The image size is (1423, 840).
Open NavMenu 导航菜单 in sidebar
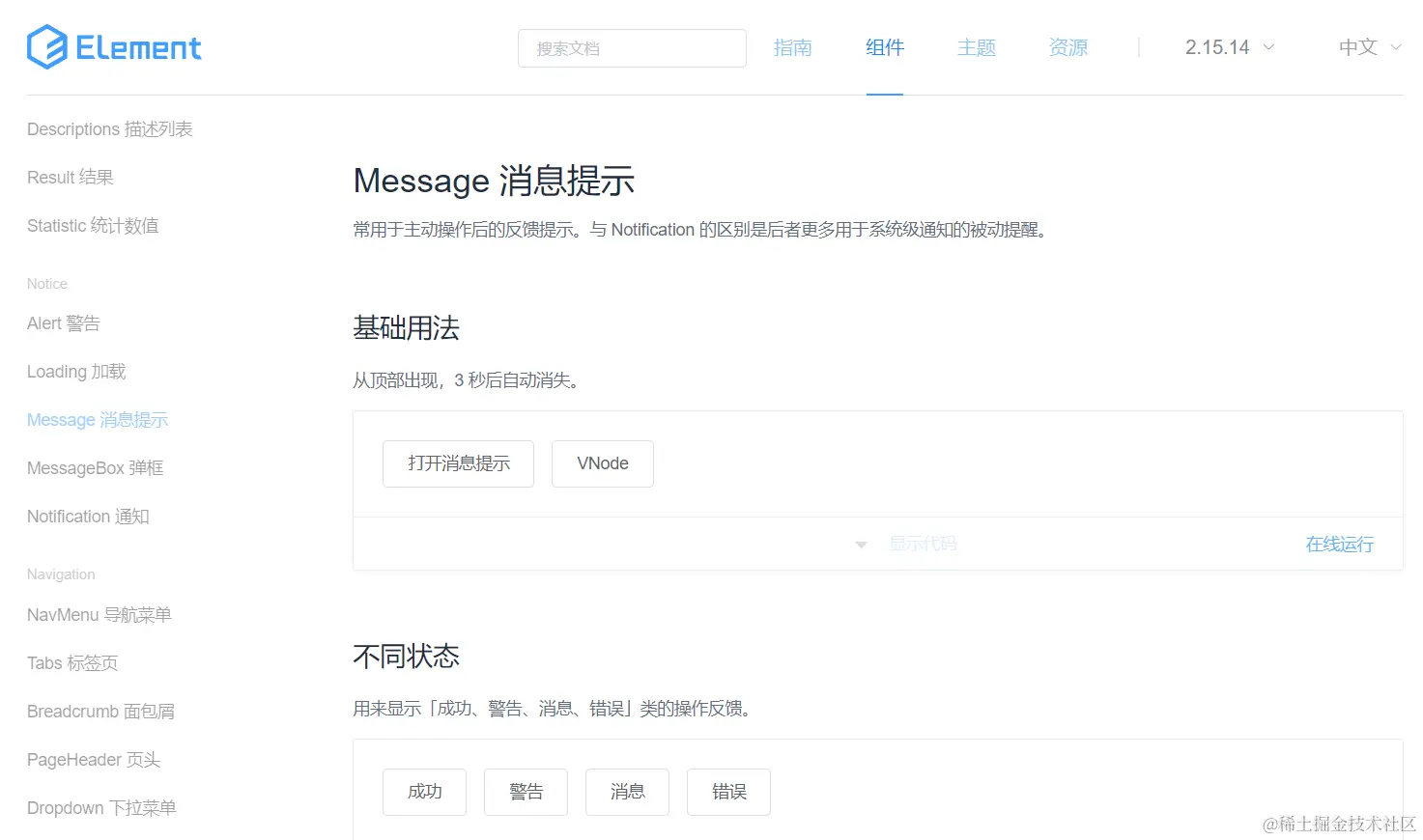click(x=100, y=615)
